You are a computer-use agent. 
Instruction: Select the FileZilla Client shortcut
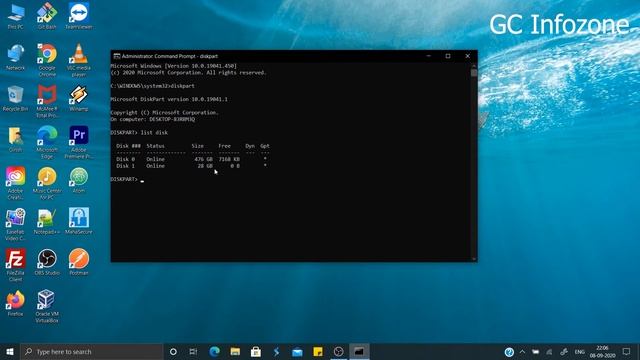click(16, 265)
